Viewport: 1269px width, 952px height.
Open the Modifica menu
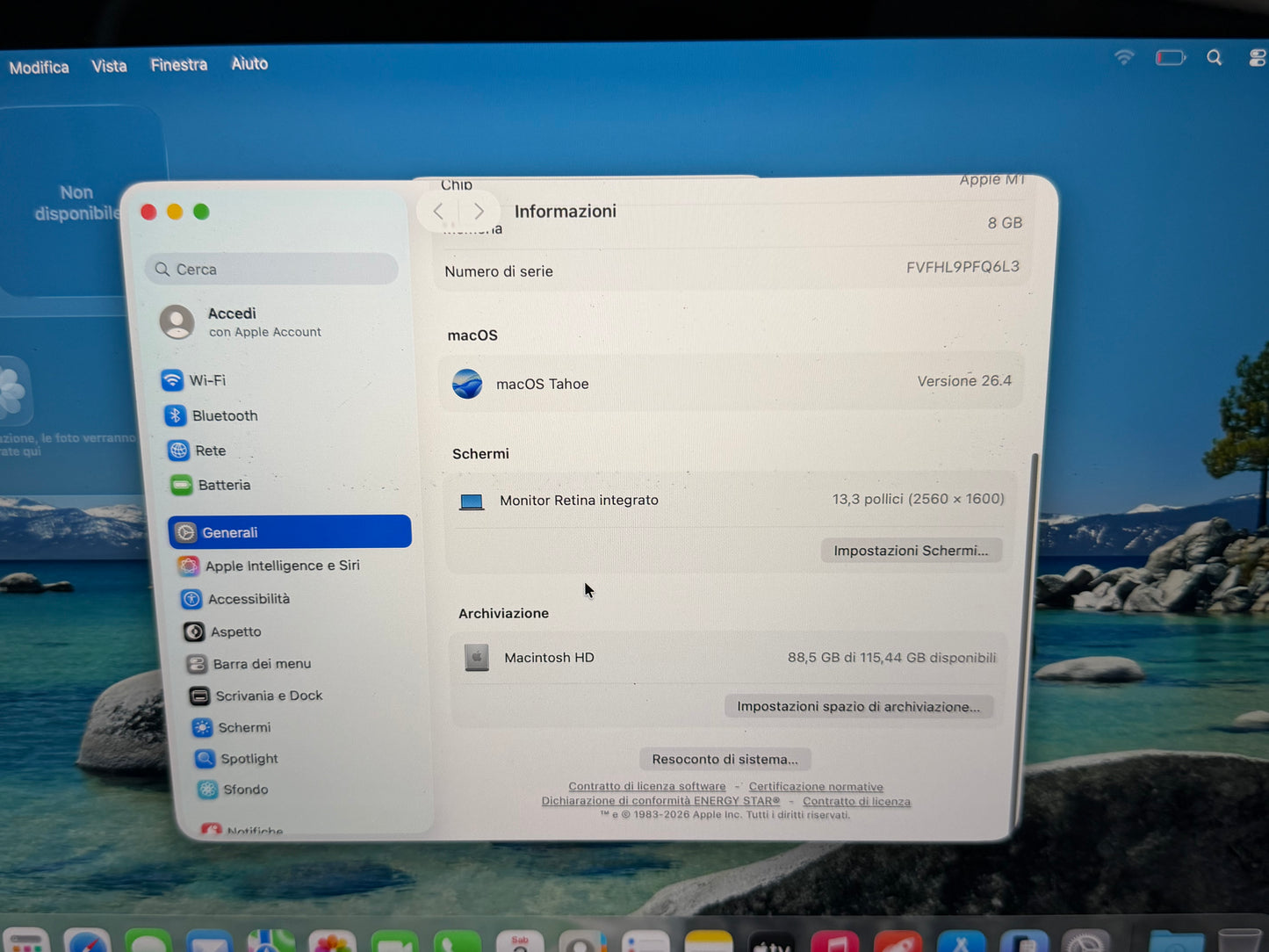coord(39,68)
